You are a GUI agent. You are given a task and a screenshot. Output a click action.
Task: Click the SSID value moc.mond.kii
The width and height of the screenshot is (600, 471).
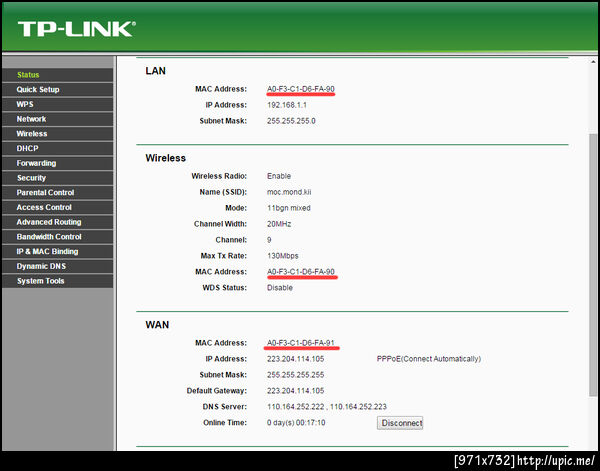289,192
